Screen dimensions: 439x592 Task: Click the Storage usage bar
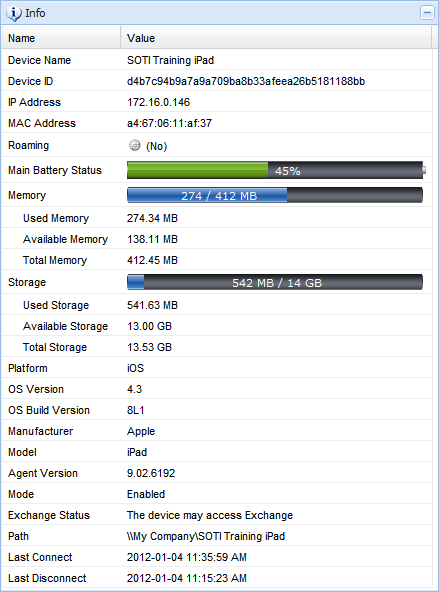coord(275,282)
